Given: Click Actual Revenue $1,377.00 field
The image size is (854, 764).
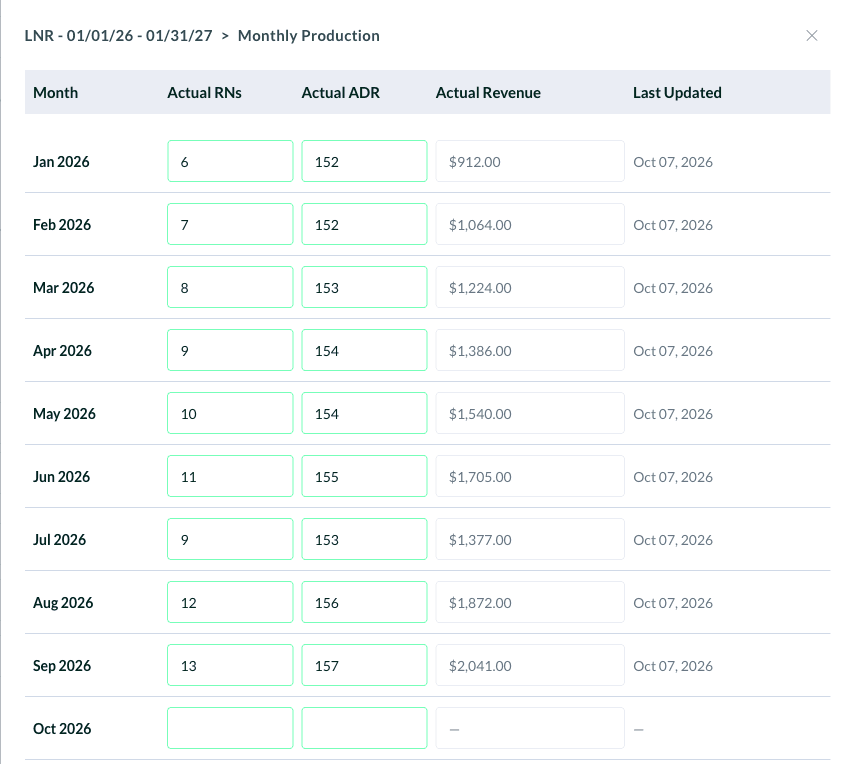Looking at the screenshot, I should tap(530, 539).
